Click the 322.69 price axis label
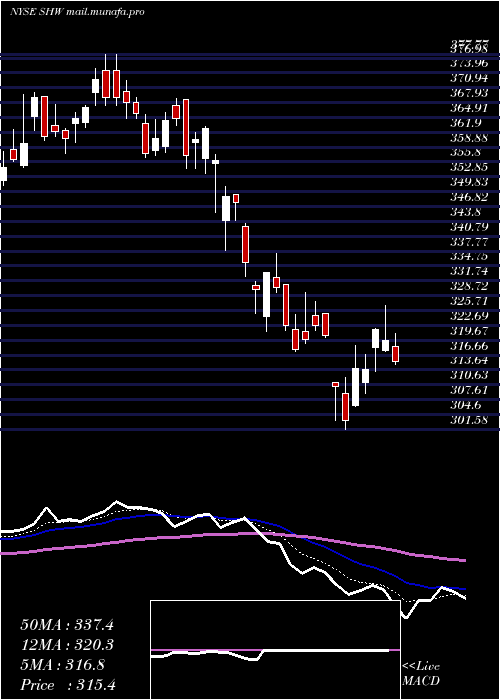 click(x=469, y=316)
